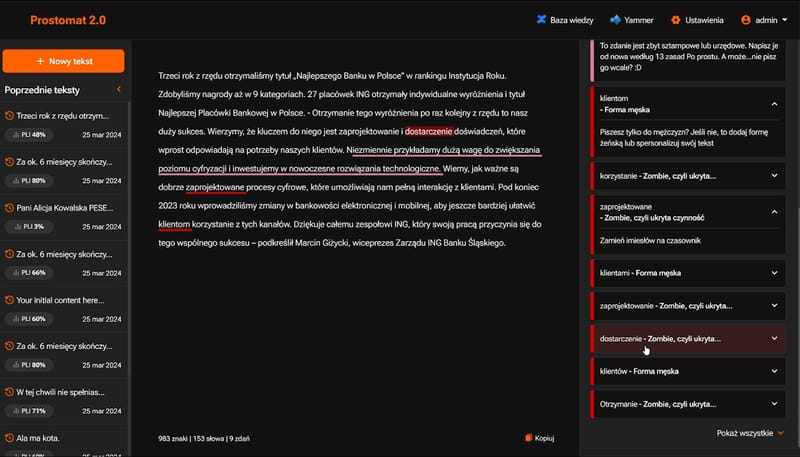
Task: Expand 'klientów - Forma męska' suggestion
Action: coord(687,371)
